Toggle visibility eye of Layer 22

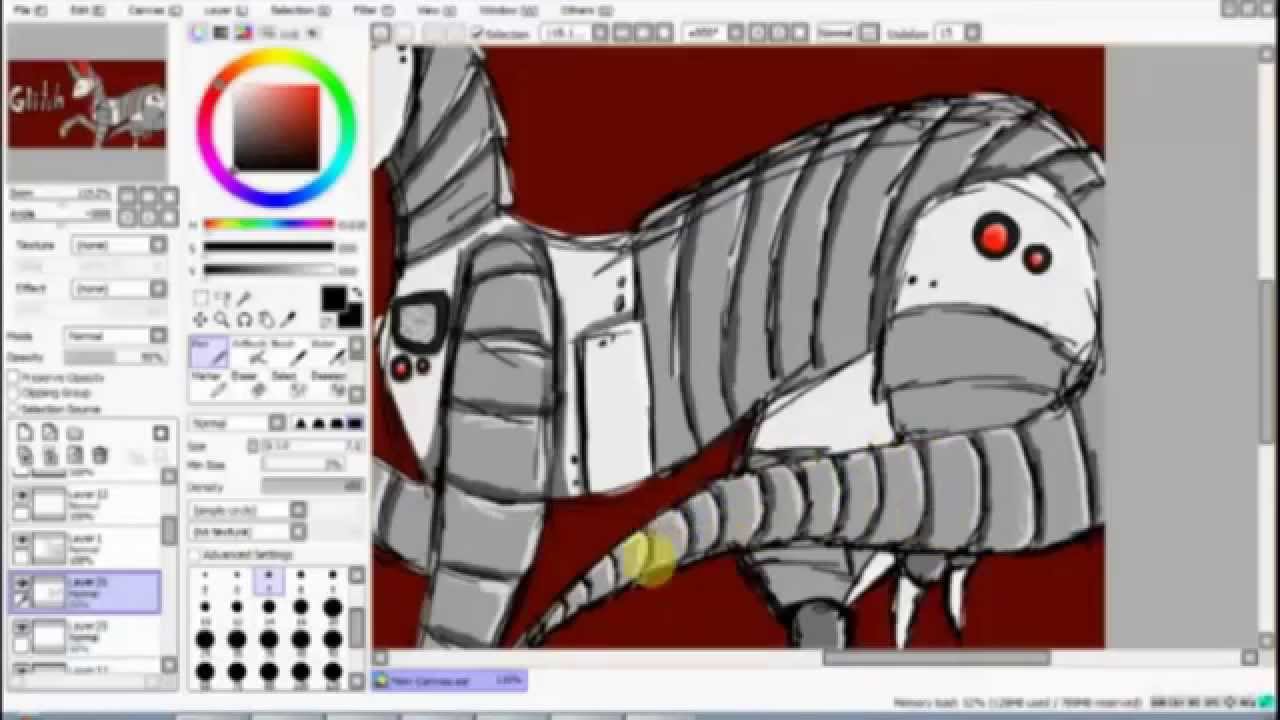[x=21, y=495]
